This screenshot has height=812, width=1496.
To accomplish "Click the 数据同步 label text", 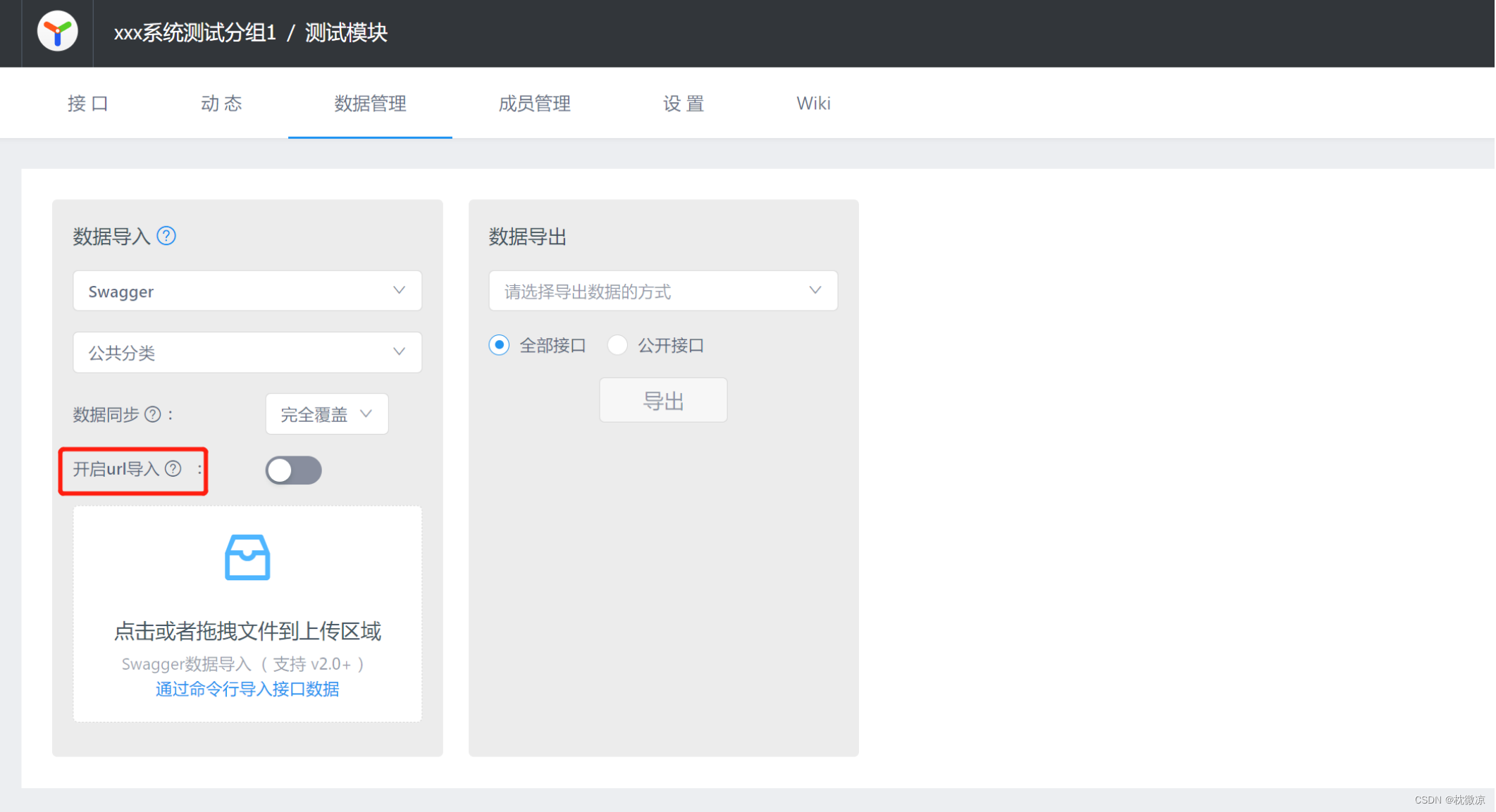I will pos(106,414).
